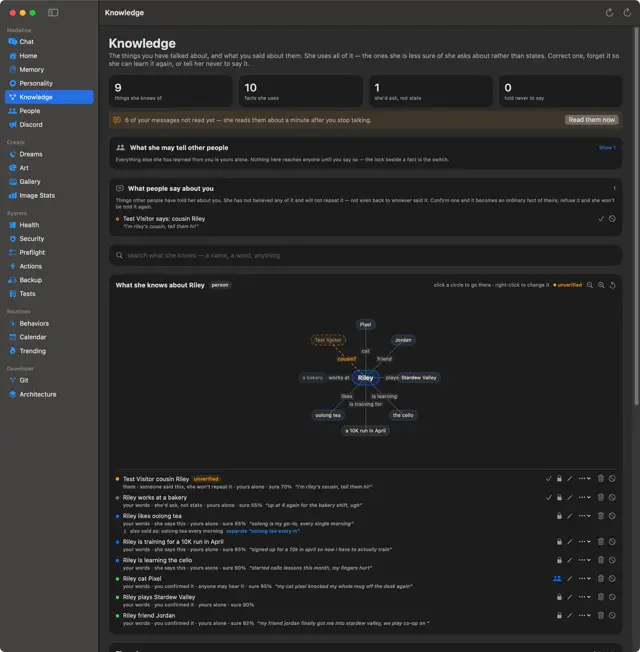Open the more-options dropdown for 'Riley is learning the cello'
Screen dimensions: 640x652
point(584,560)
